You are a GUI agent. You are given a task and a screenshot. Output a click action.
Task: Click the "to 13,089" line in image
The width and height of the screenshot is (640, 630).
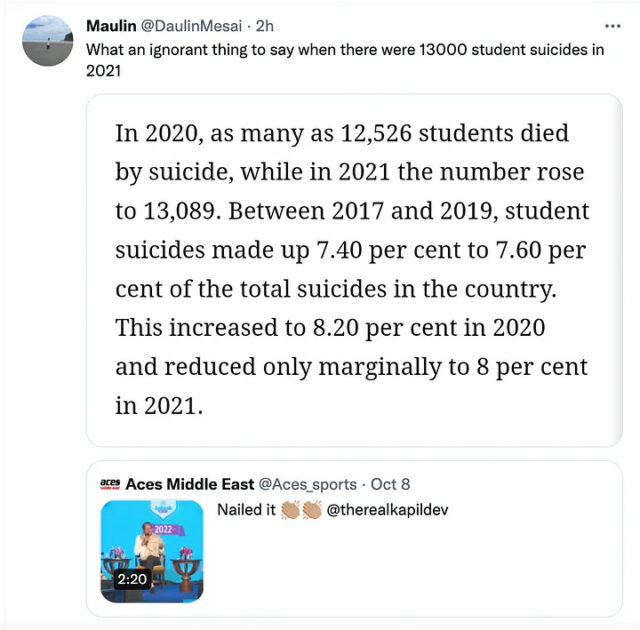tap(352, 211)
